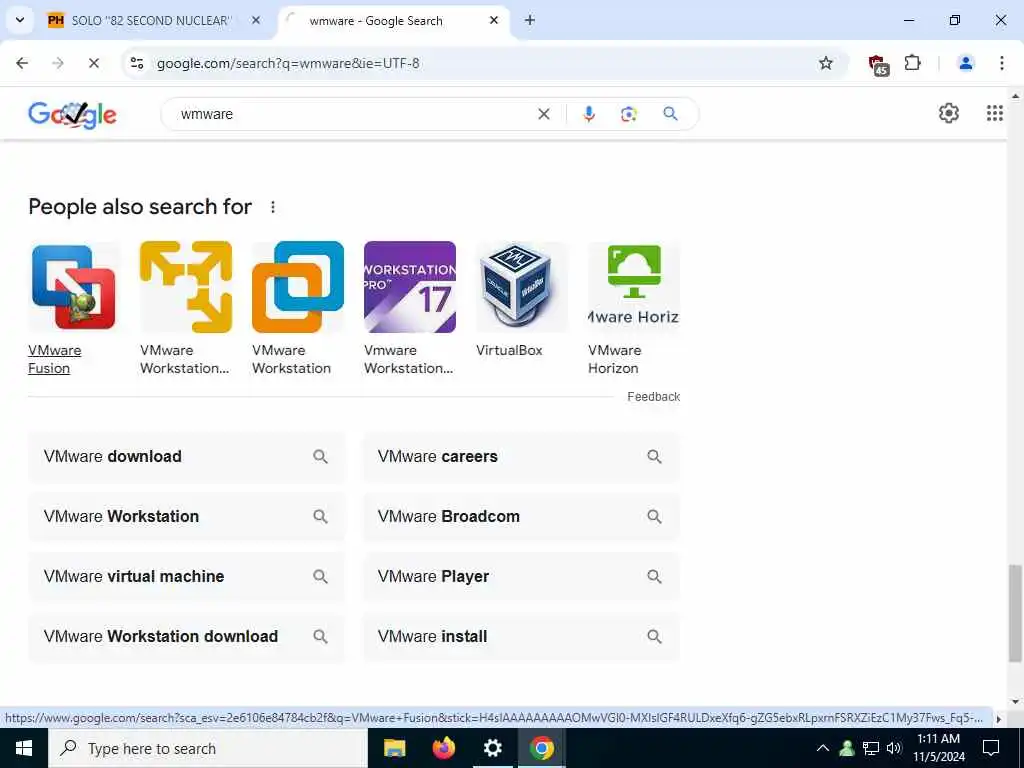Search for VMware virtual machine
The image size is (1024, 768).
[186, 577]
